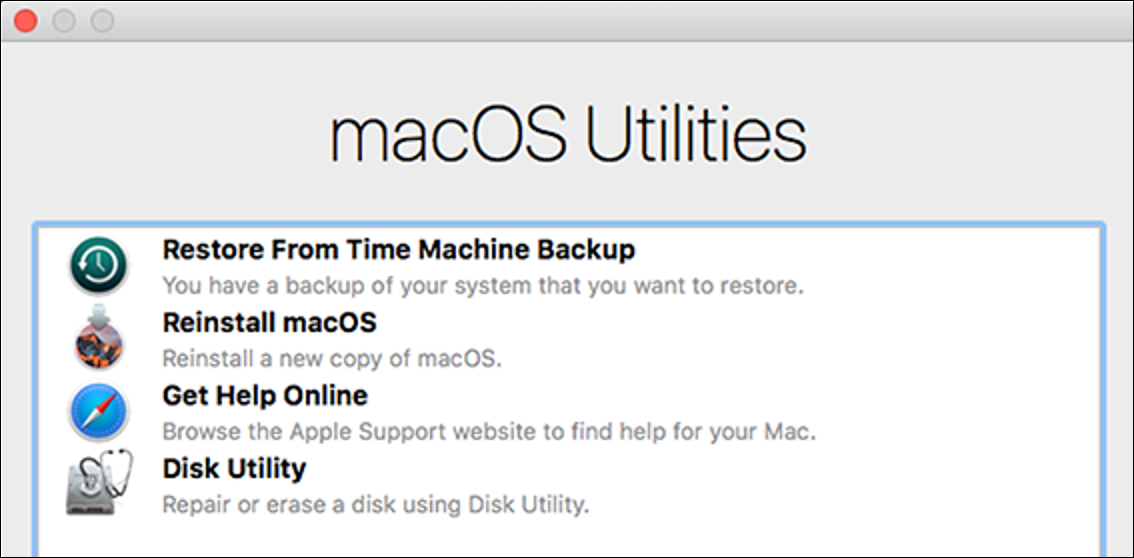Close the macOS Utilities window
Viewport: 1134px width, 558px height.
pos(25,21)
